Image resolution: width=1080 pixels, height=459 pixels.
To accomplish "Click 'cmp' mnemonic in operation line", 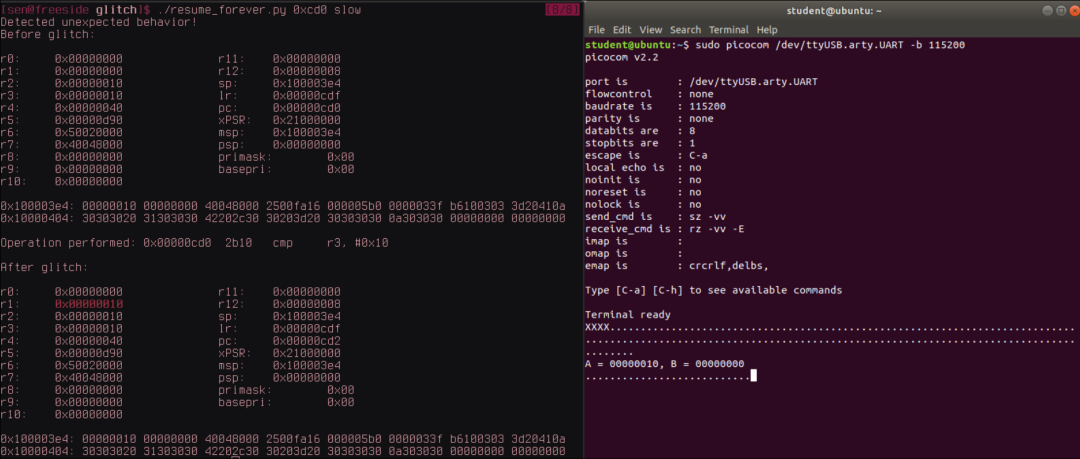I will (282, 243).
